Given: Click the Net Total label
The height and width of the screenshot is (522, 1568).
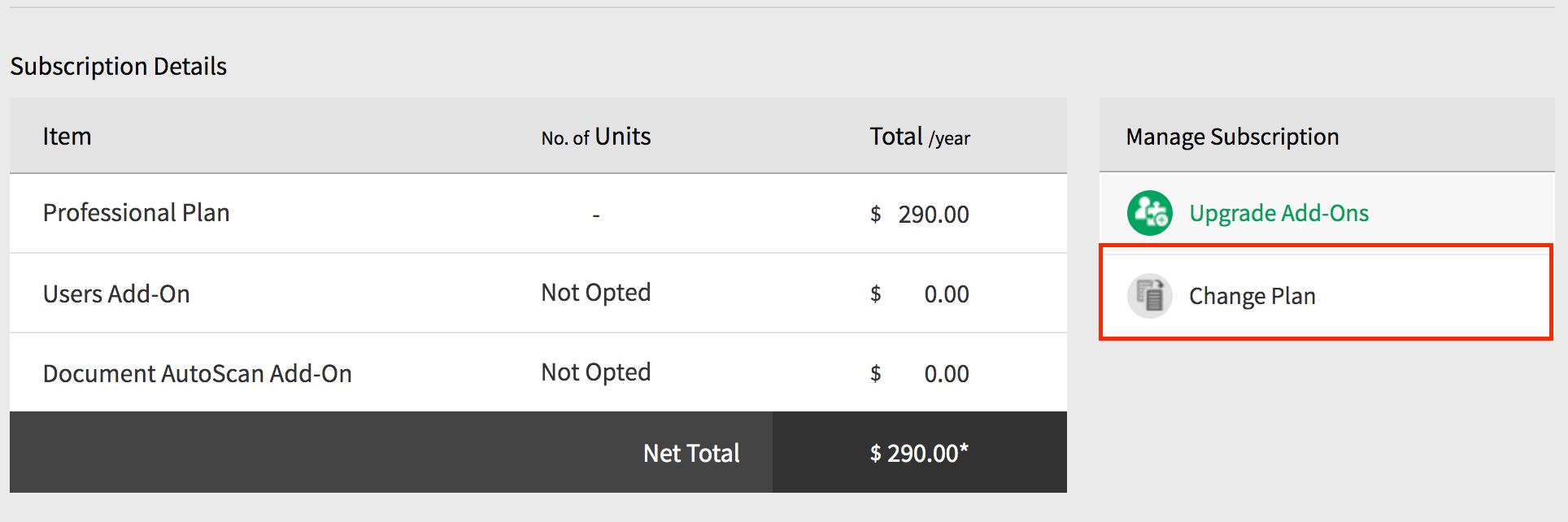Looking at the screenshot, I should click(691, 453).
